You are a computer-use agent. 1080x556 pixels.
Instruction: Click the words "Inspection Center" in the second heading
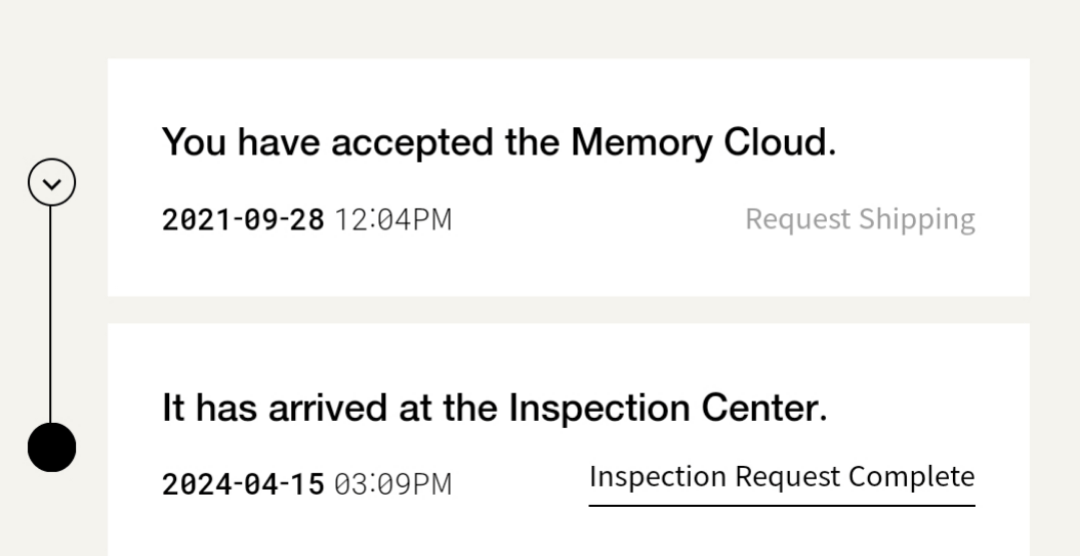pyautogui.click(x=667, y=408)
